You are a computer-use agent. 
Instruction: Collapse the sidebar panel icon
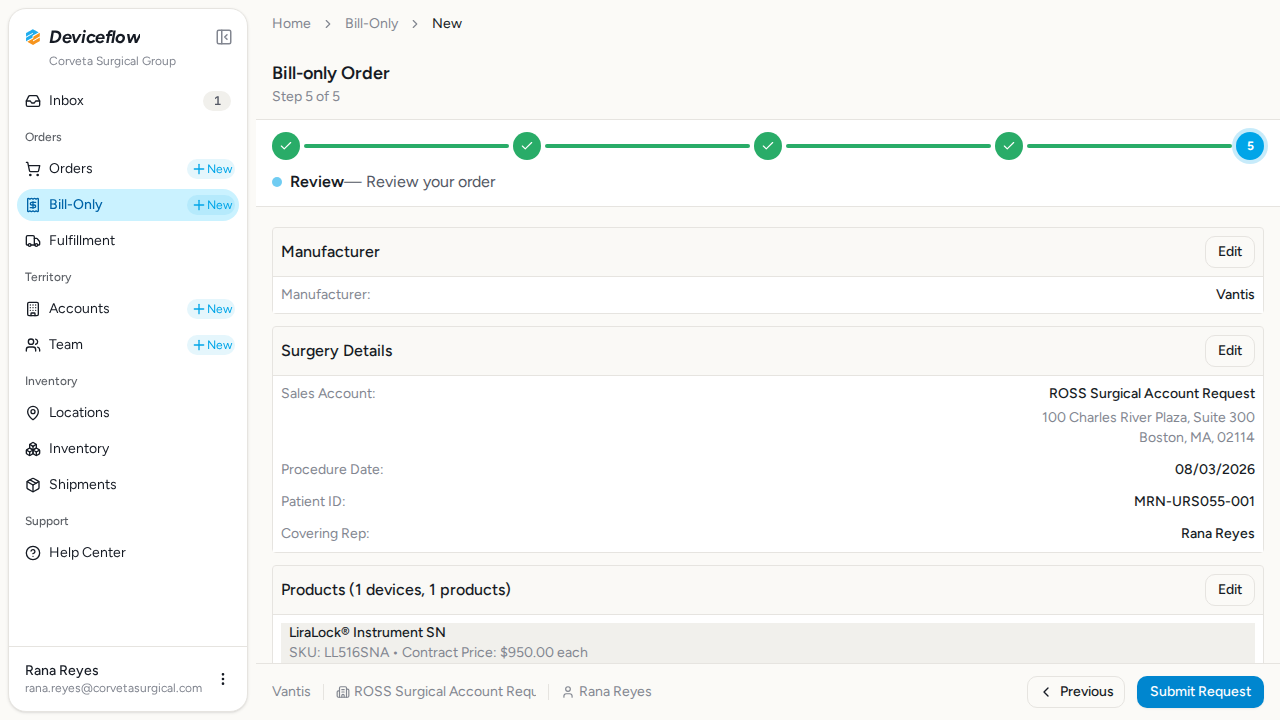[x=224, y=37]
